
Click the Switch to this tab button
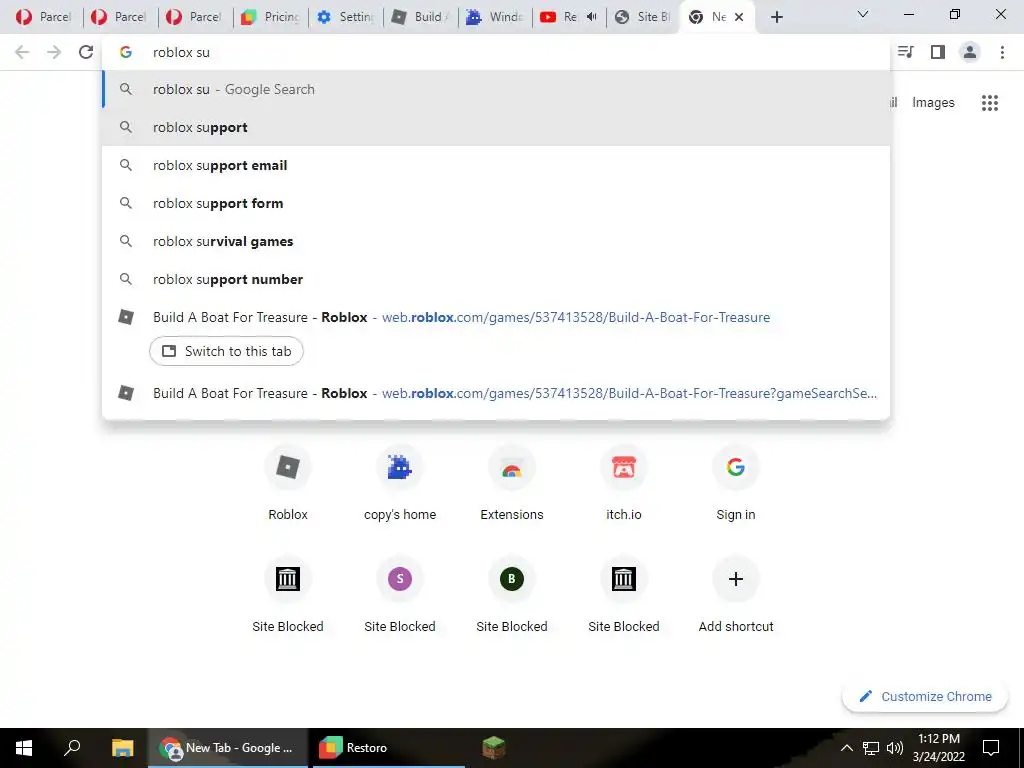coord(226,351)
